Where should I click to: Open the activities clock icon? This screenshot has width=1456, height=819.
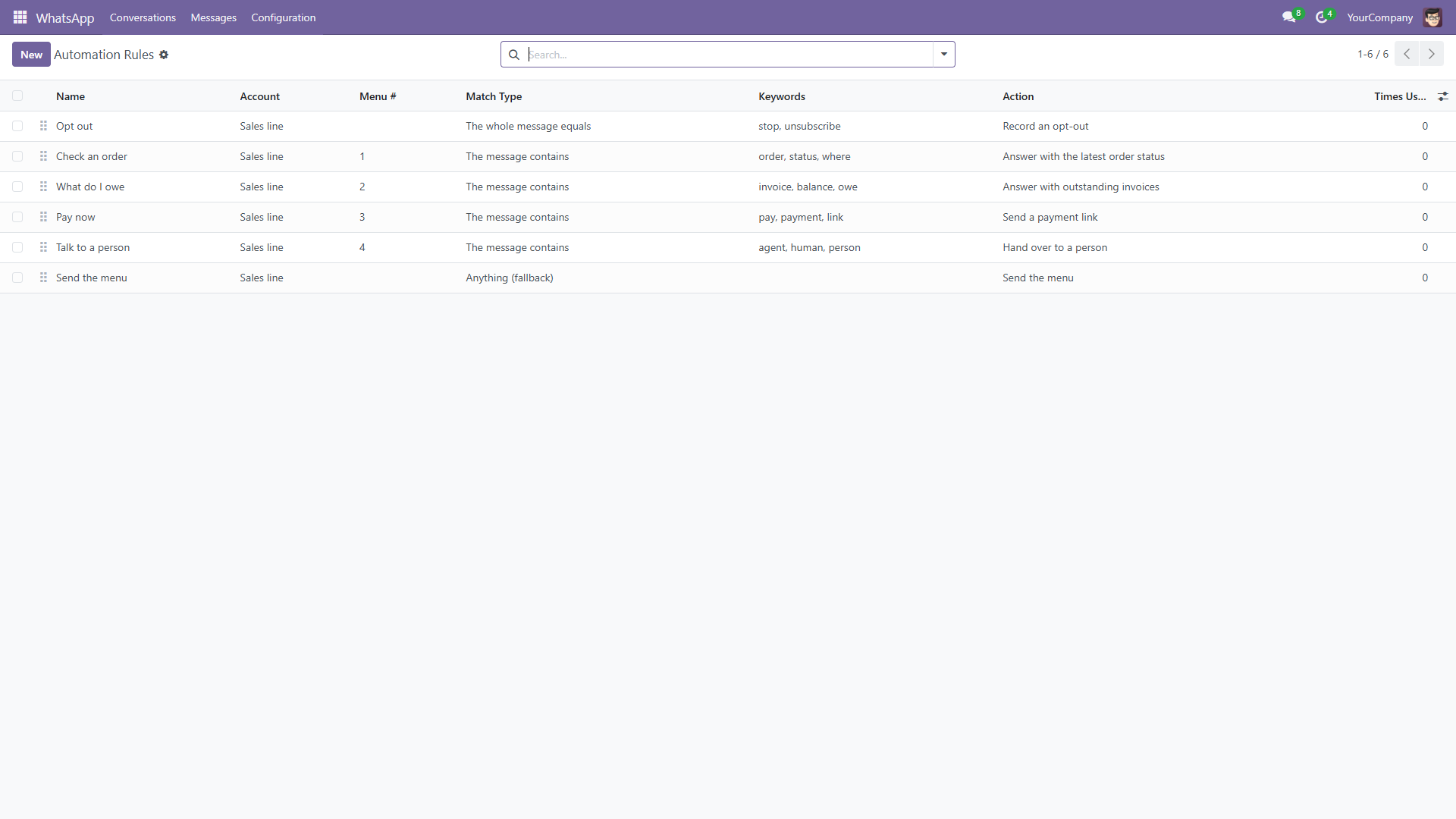(x=1322, y=17)
